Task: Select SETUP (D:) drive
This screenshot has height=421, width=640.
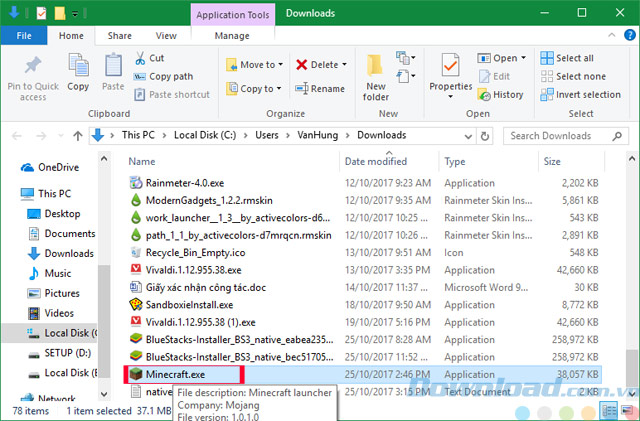Action: tap(60, 353)
